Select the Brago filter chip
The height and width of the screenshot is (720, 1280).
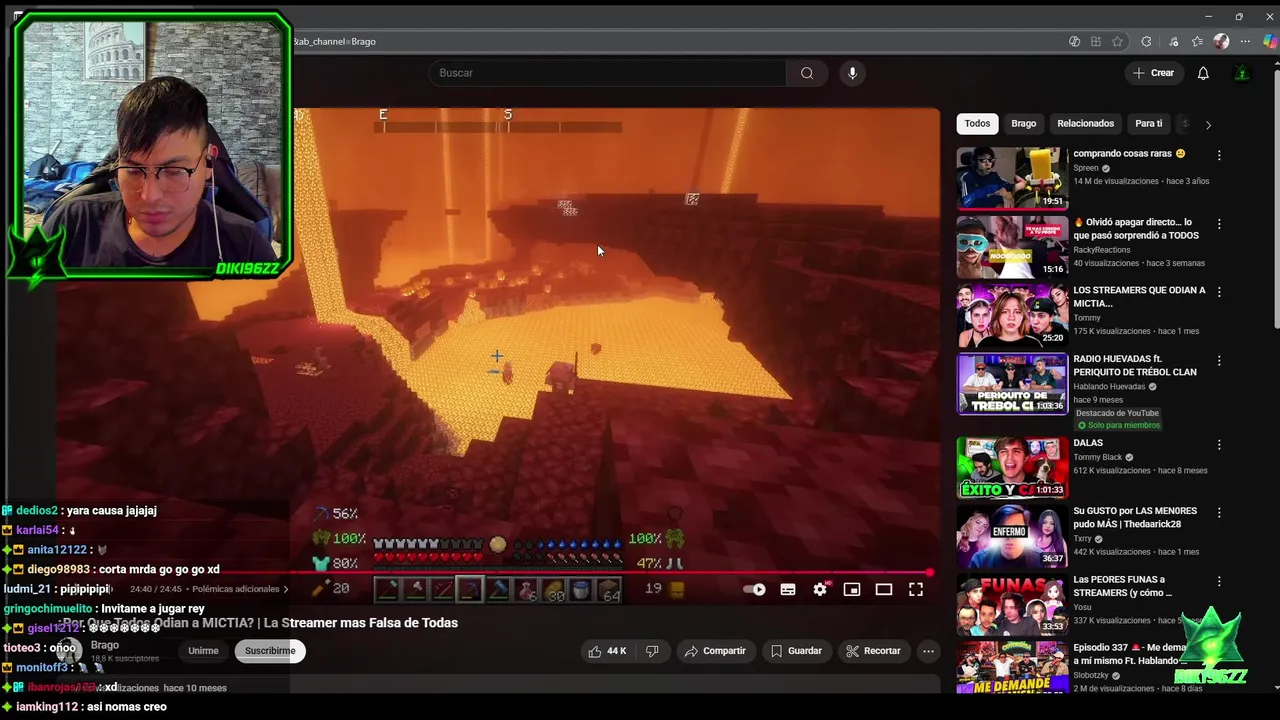pos(1024,124)
